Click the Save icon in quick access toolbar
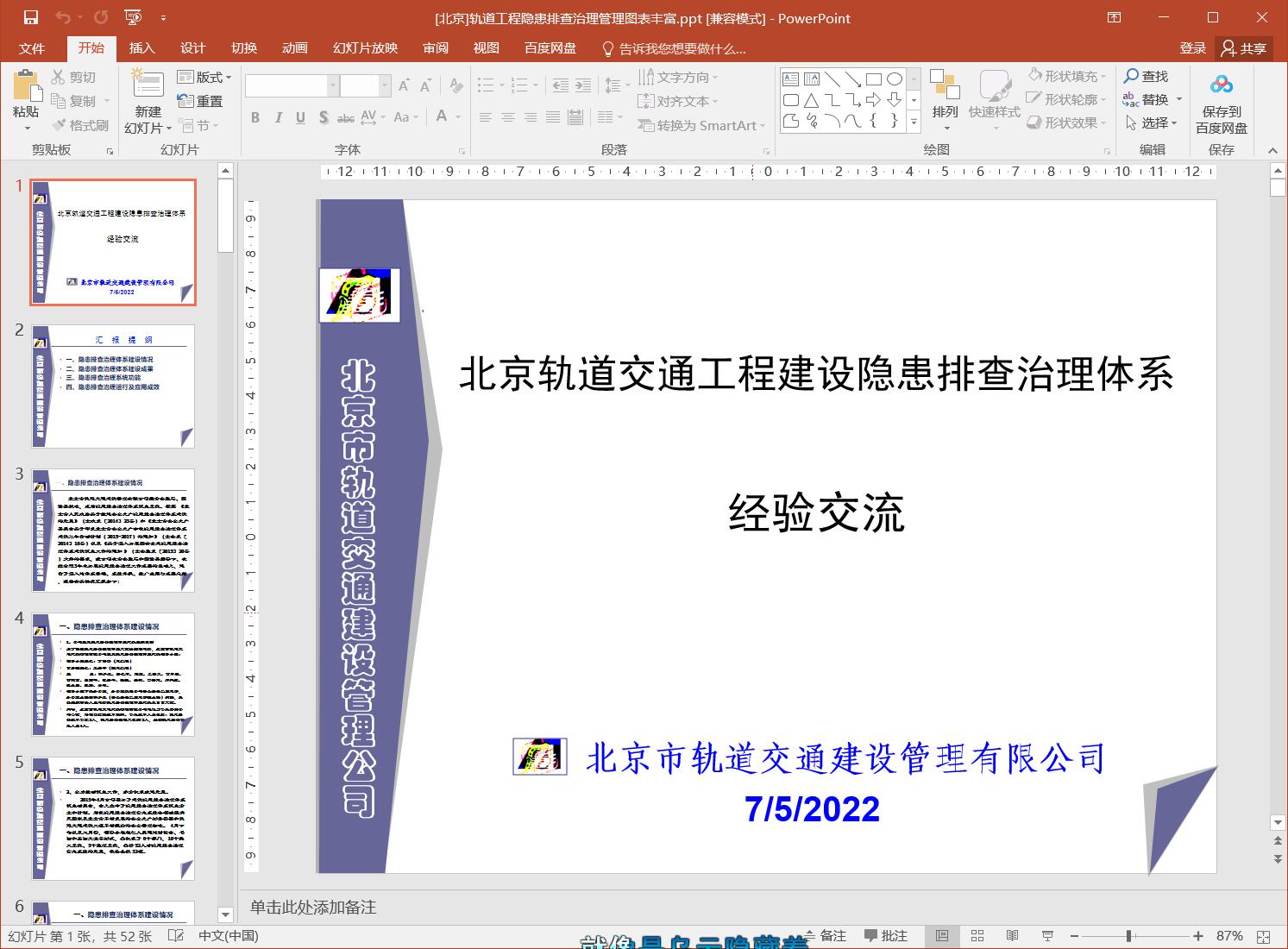This screenshot has width=1288, height=949. pyautogui.click(x=31, y=17)
